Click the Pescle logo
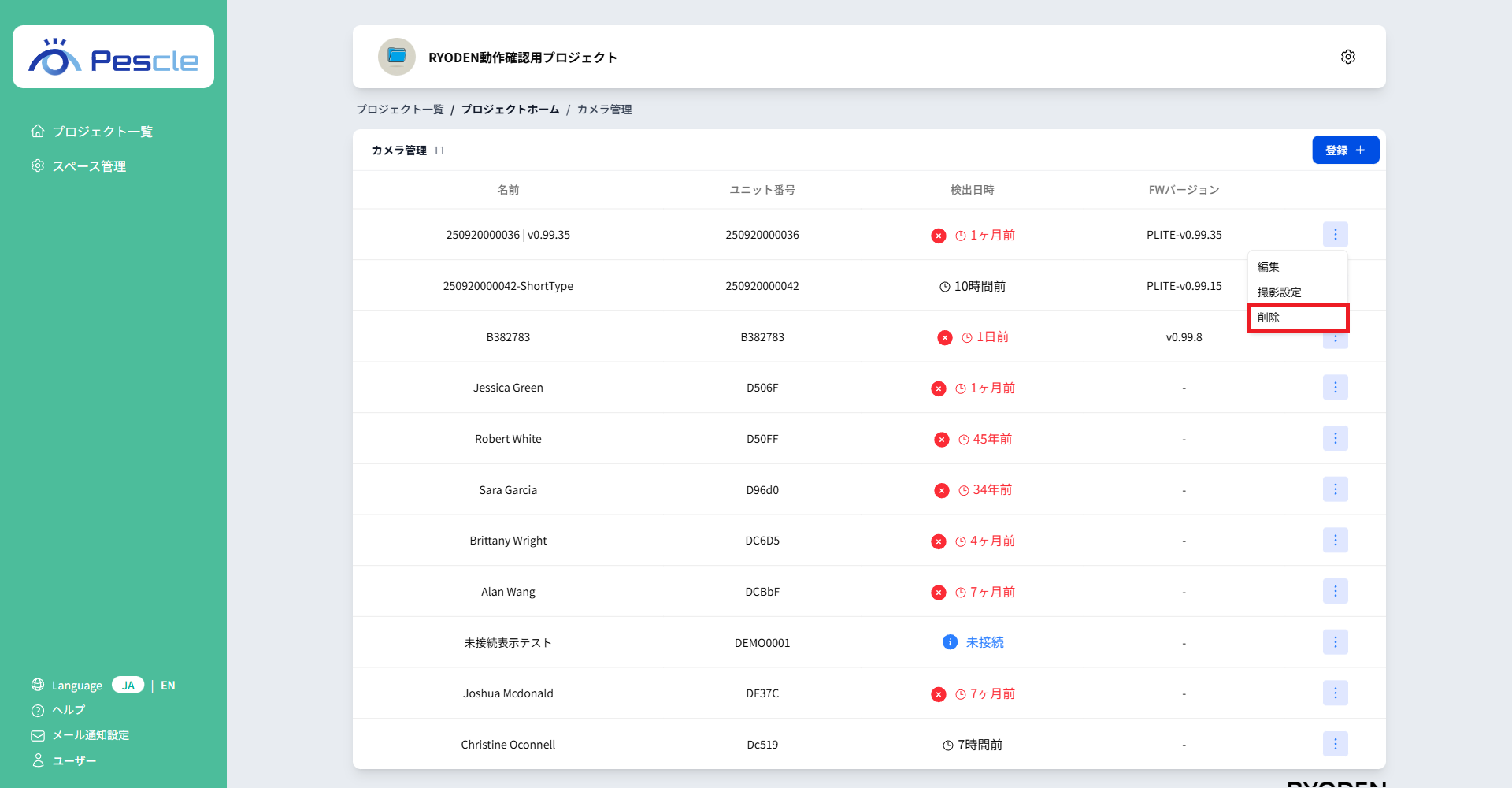The height and width of the screenshot is (788, 1512). coord(113,58)
